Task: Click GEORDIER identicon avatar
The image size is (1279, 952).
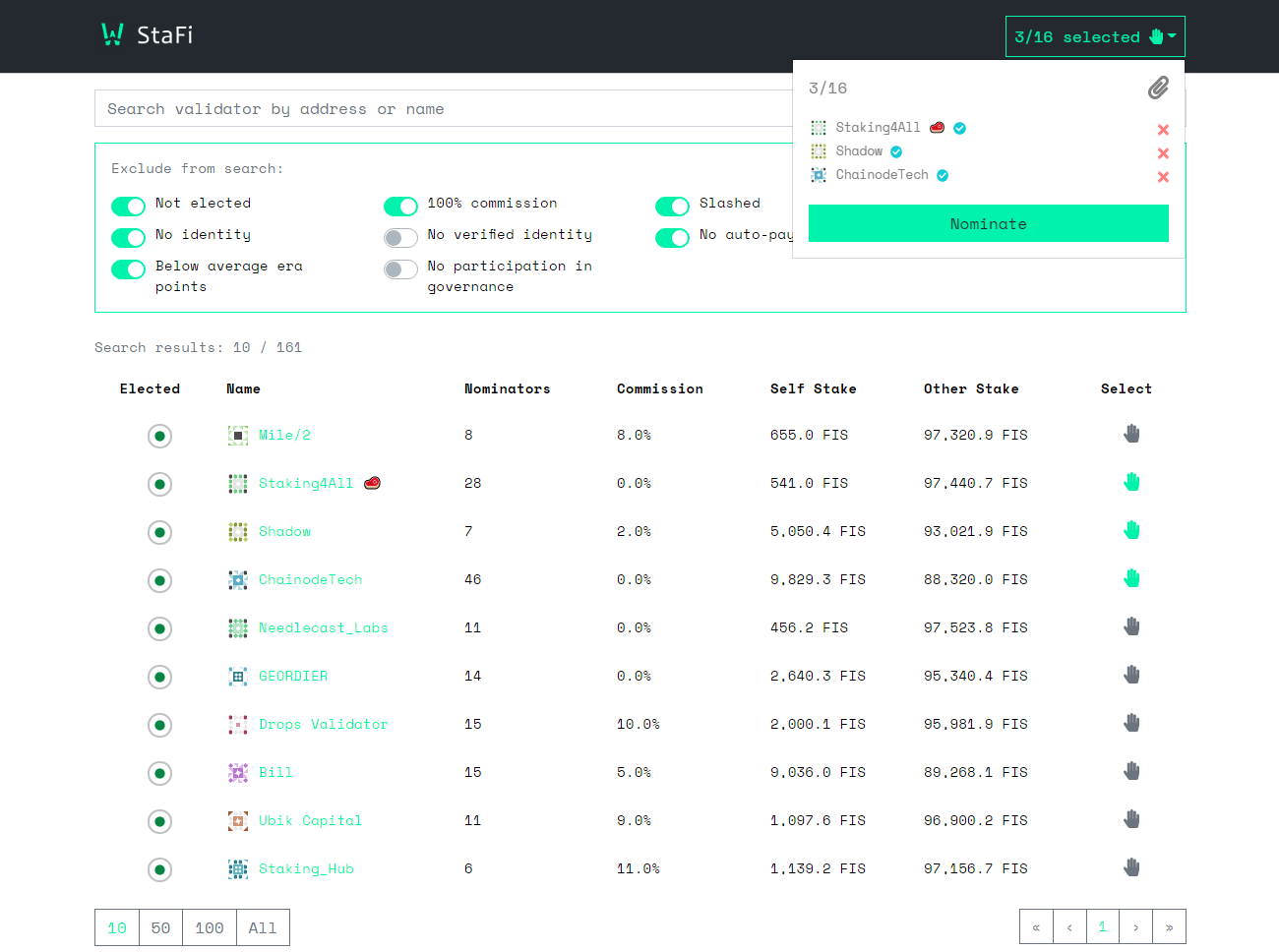Action: pyautogui.click(x=238, y=677)
